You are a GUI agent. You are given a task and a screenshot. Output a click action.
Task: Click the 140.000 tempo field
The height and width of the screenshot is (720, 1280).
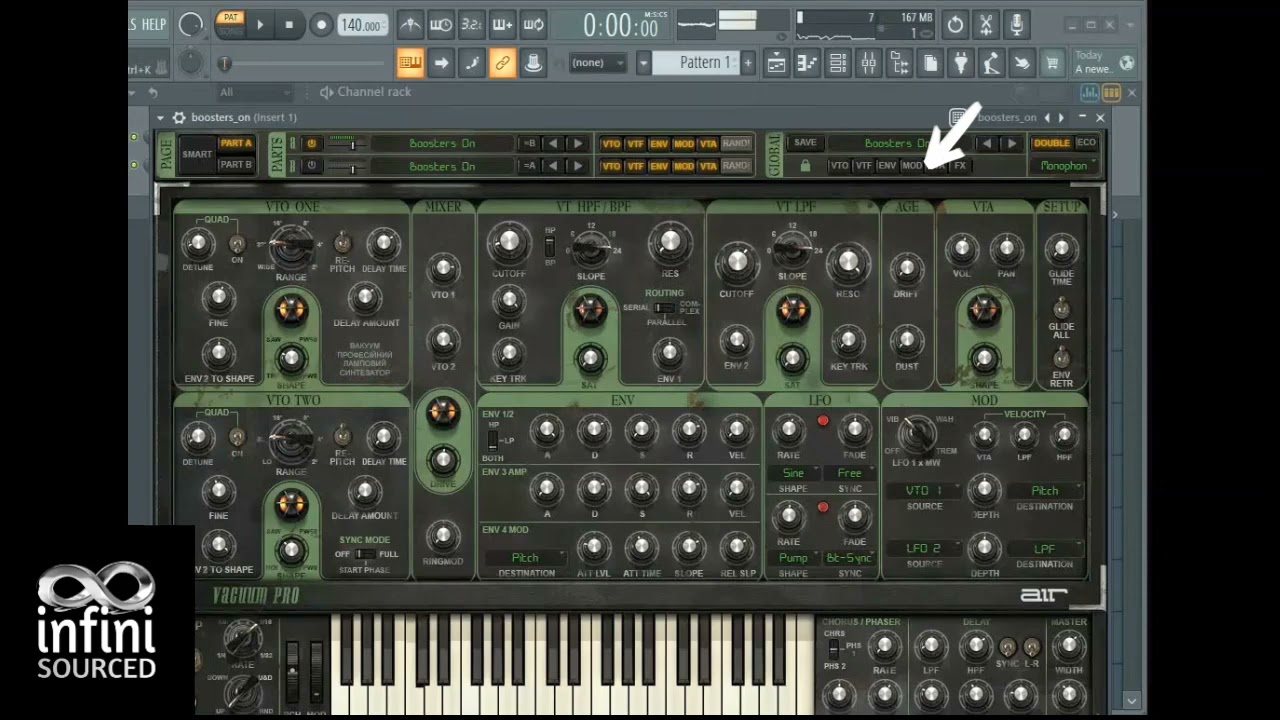click(x=364, y=25)
